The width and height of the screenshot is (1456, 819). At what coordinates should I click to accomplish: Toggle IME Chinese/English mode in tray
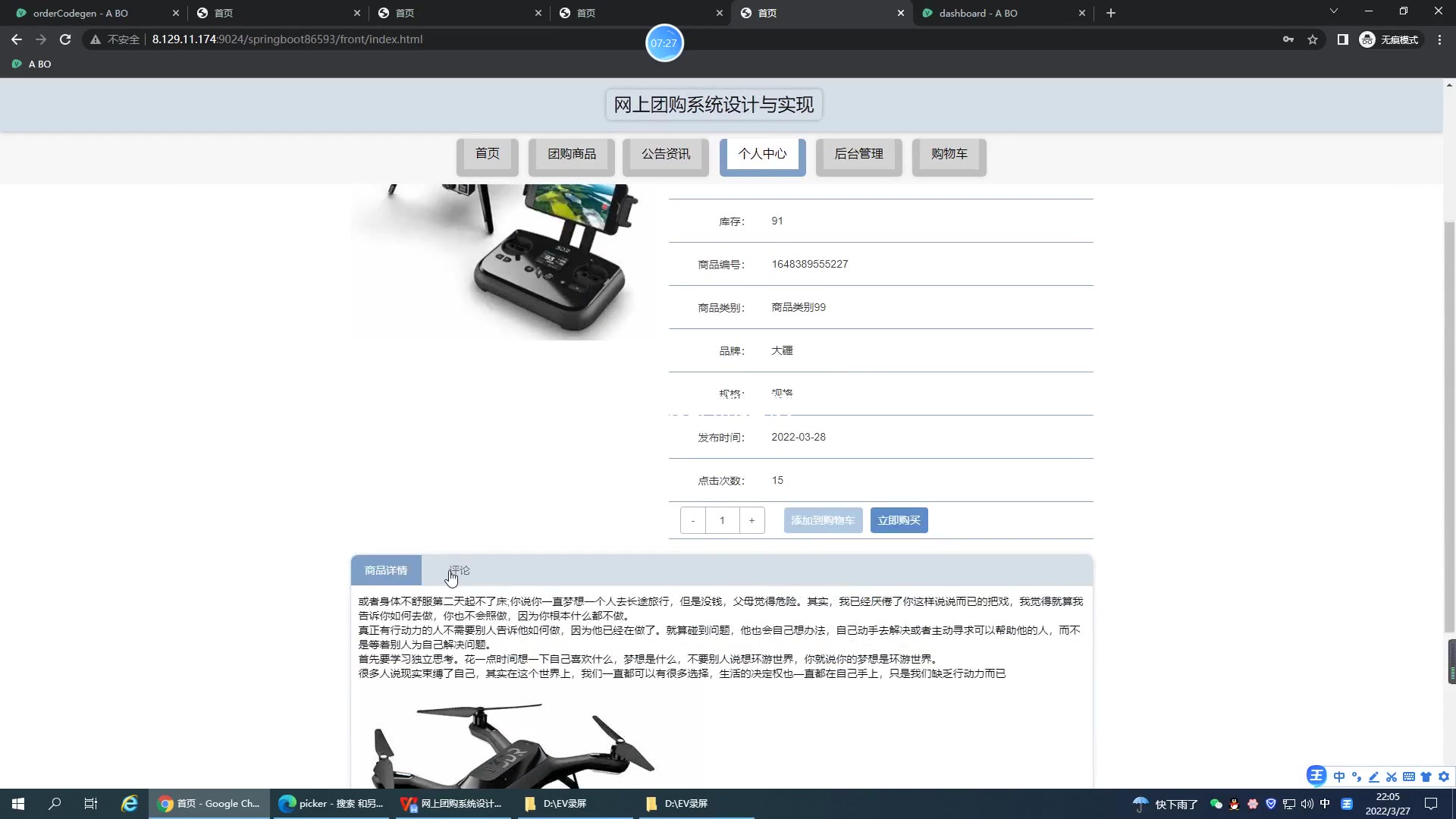point(1325,803)
